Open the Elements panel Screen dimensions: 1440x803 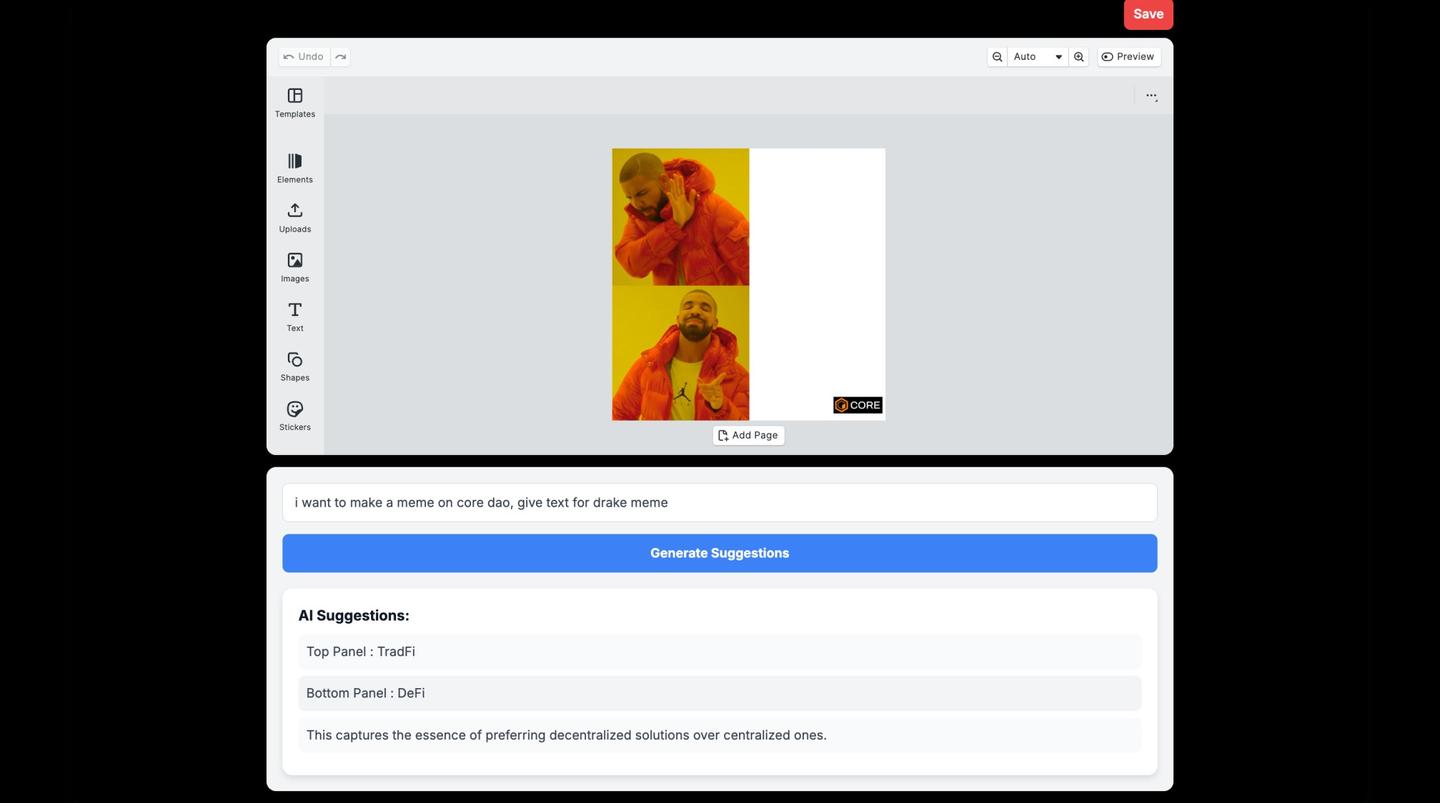295,168
